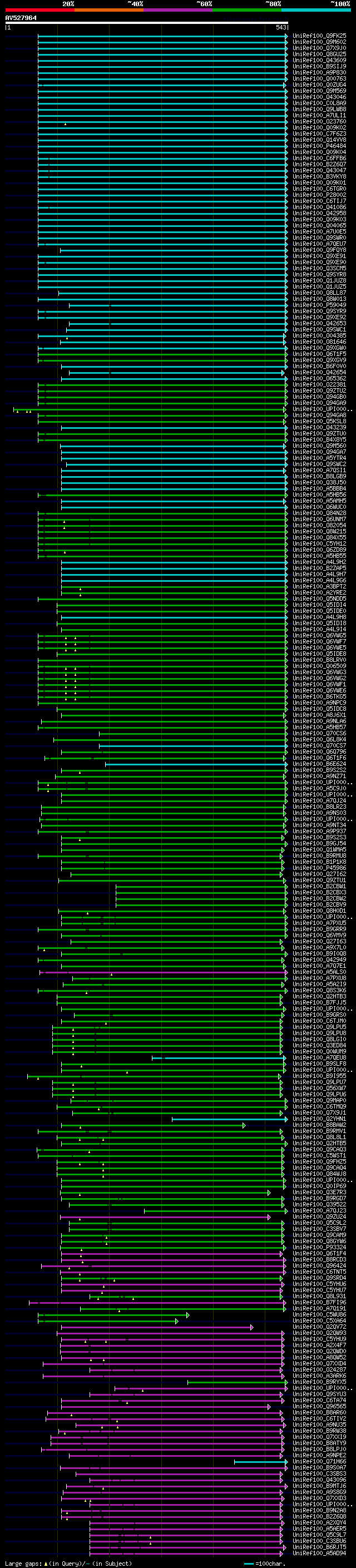Select hit UniRef100_Q9ZTU1
Screen dimensions: 356x1568
coord(319,880)
